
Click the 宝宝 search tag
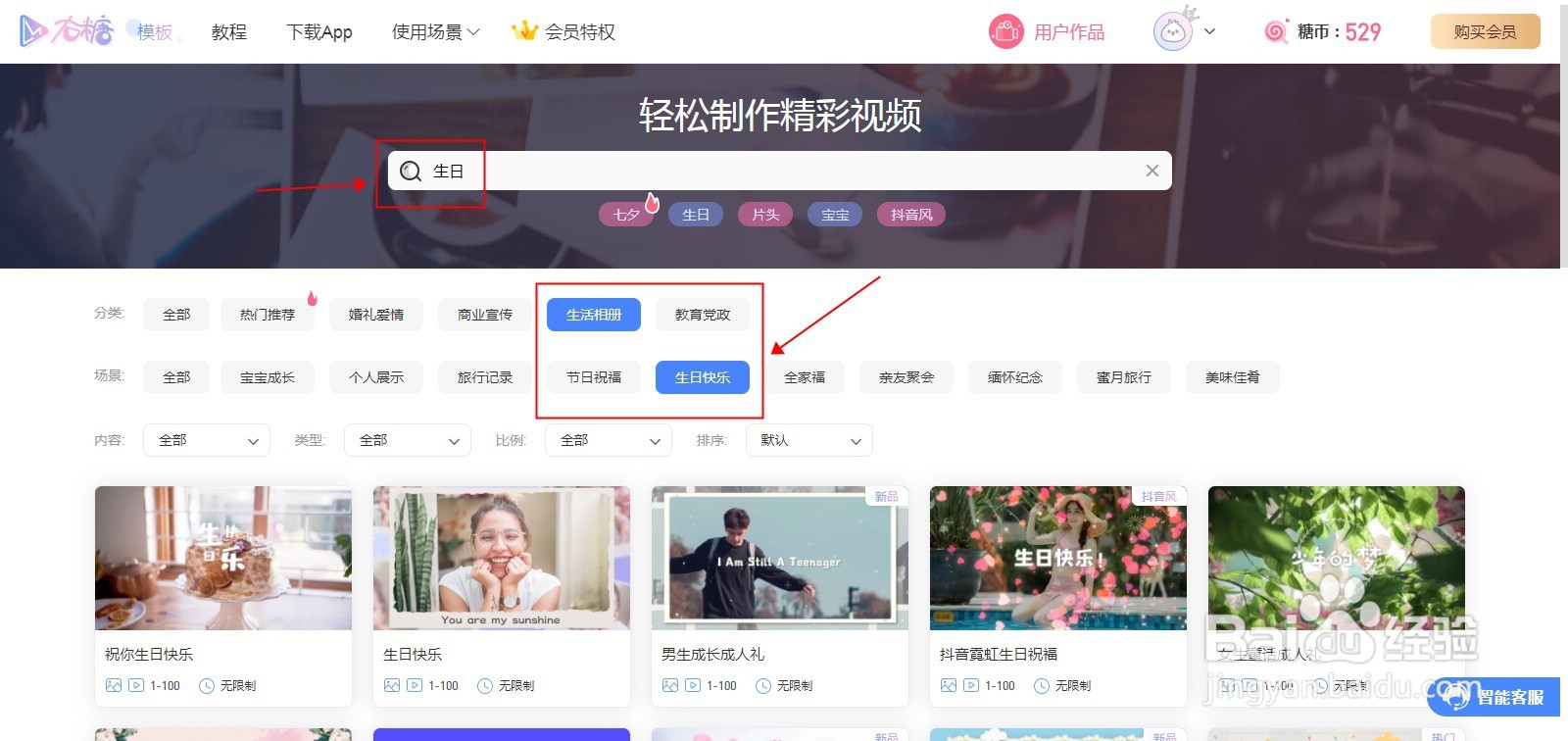[x=835, y=215]
